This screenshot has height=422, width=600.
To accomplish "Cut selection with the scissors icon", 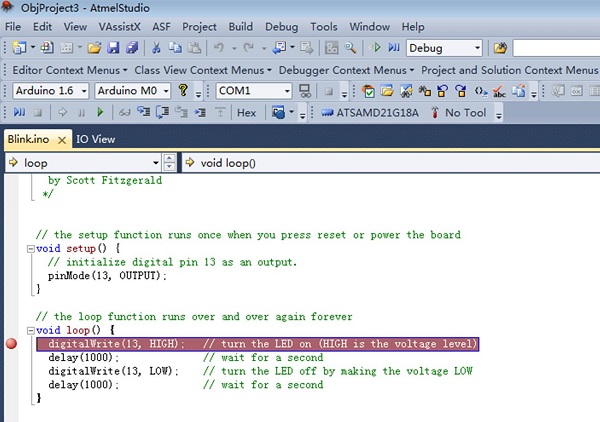I will click(156, 47).
